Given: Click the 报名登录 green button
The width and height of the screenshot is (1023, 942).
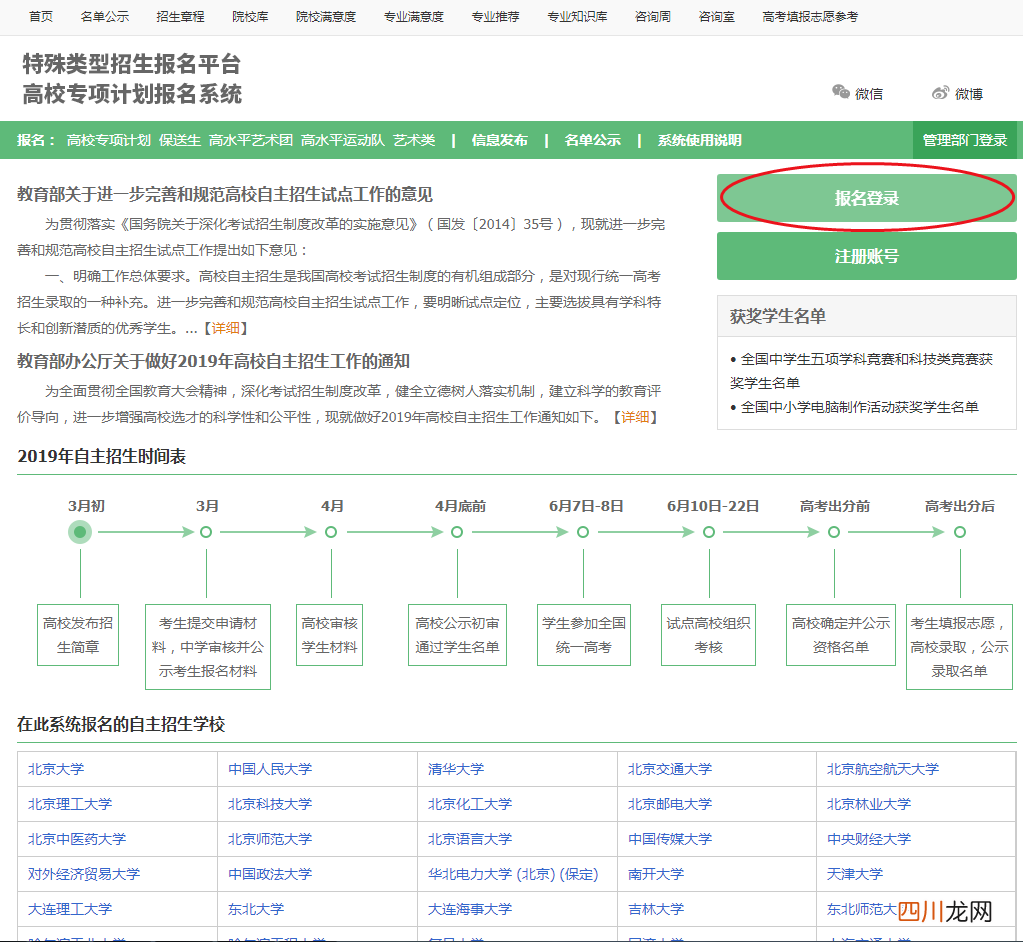Looking at the screenshot, I should point(866,198).
